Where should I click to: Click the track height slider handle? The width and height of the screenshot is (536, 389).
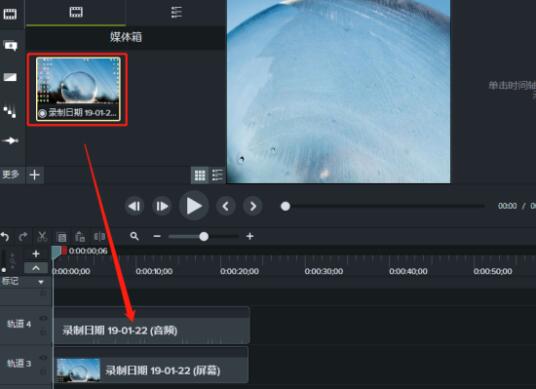(4, 270)
